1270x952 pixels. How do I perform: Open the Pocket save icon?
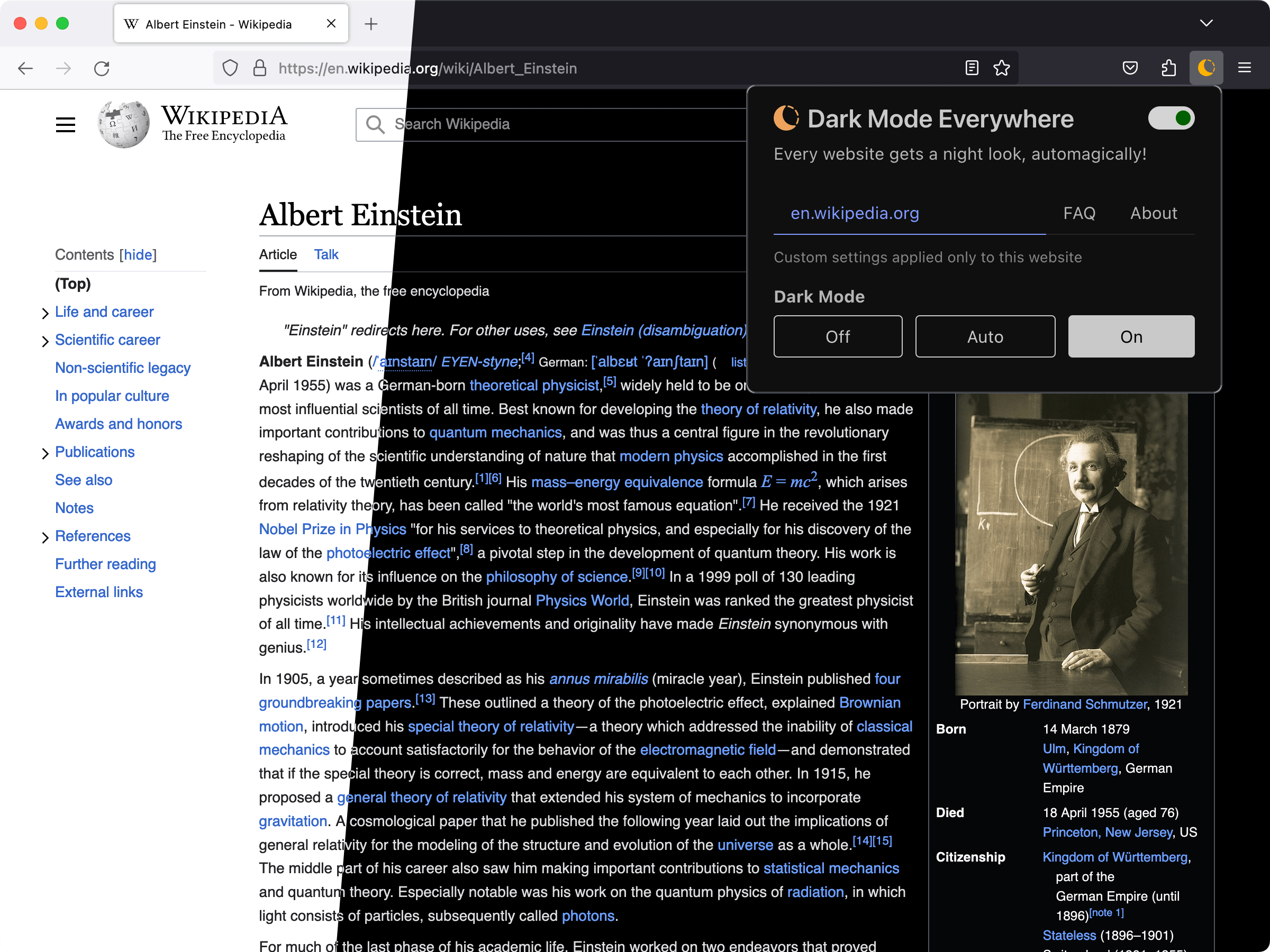(x=1130, y=68)
